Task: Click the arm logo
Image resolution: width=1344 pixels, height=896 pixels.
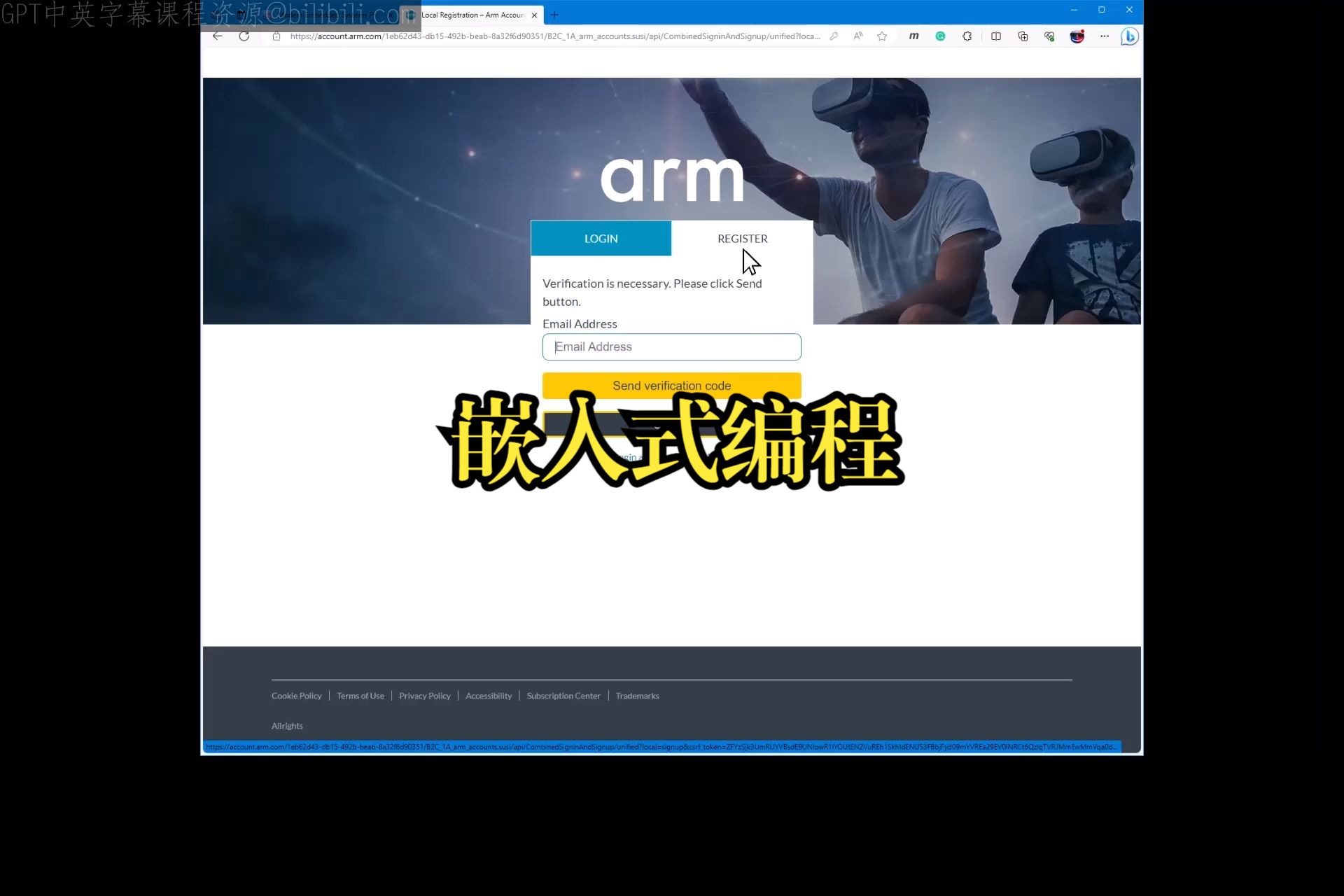Action: (672, 181)
